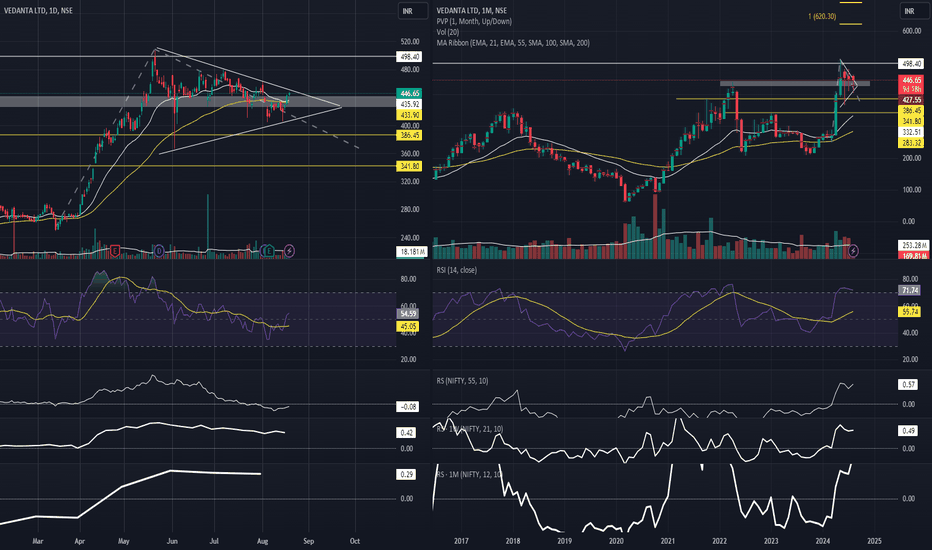
Task: Click the 18.181M volume label
Action: 412,252
